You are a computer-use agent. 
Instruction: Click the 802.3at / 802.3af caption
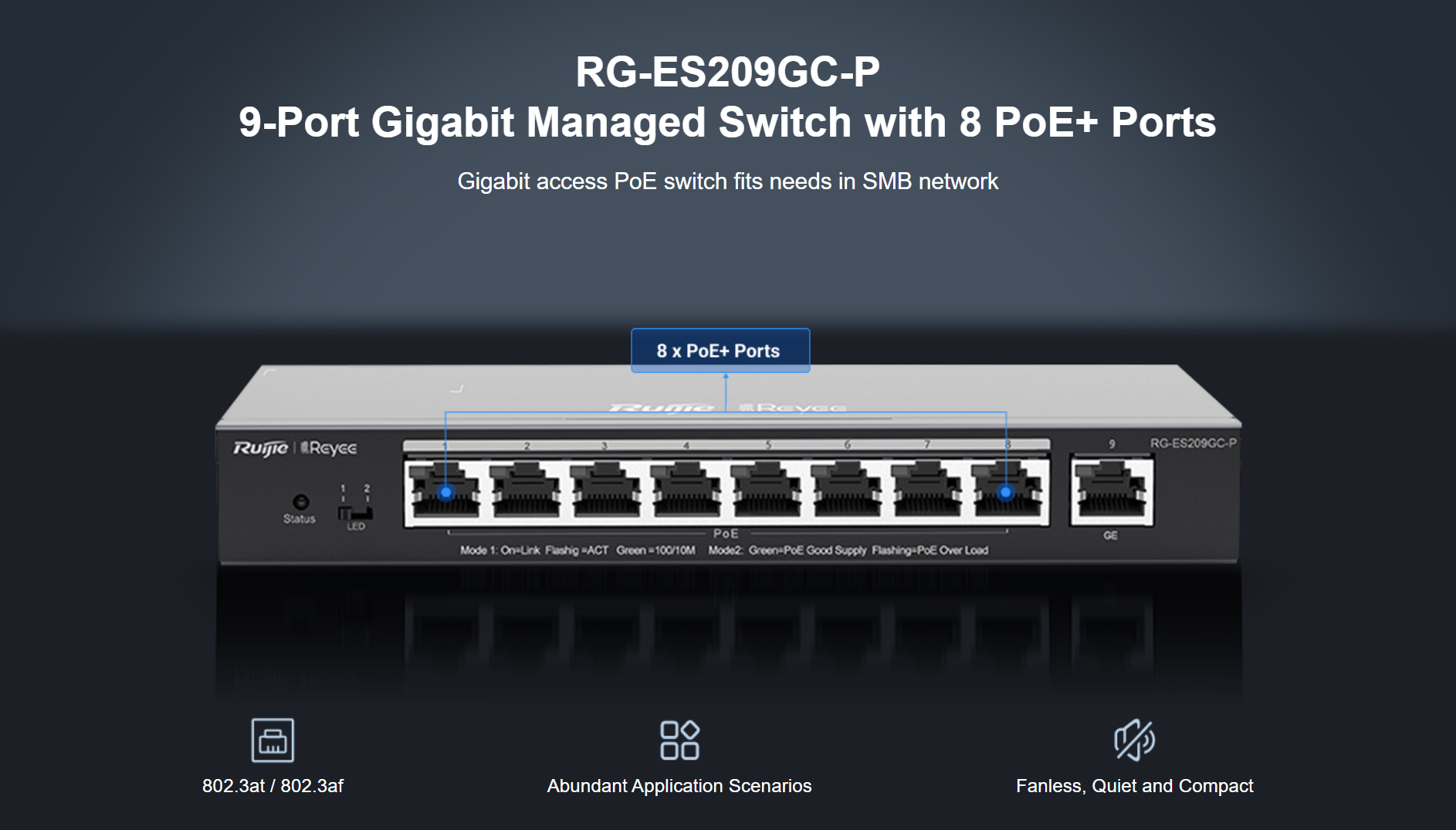click(x=273, y=786)
